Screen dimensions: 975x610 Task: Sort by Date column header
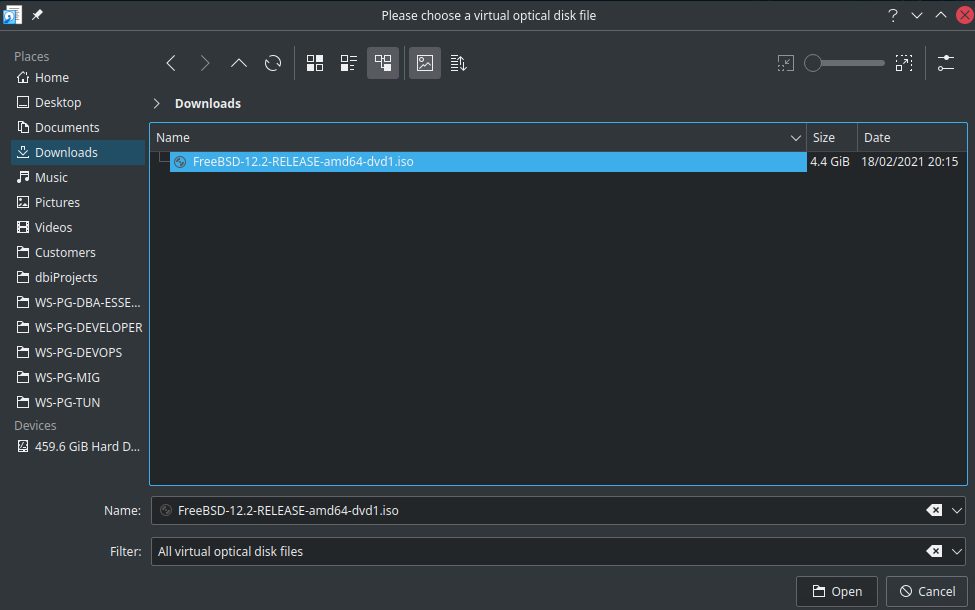point(912,137)
